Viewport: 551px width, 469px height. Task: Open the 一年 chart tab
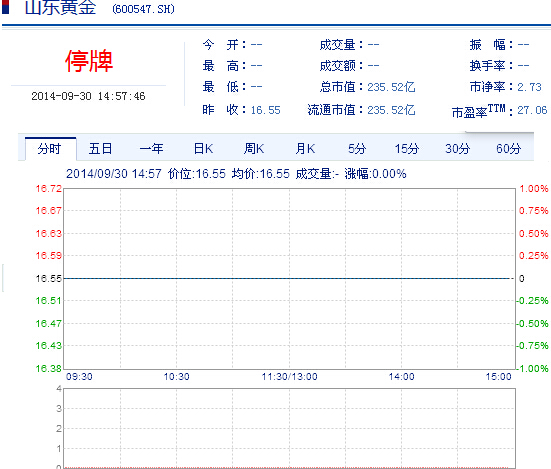tap(151, 149)
